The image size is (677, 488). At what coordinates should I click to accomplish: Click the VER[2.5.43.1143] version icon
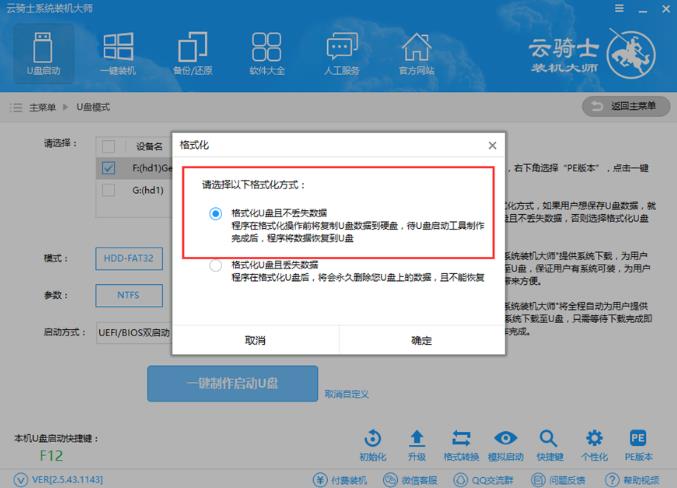[20, 479]
